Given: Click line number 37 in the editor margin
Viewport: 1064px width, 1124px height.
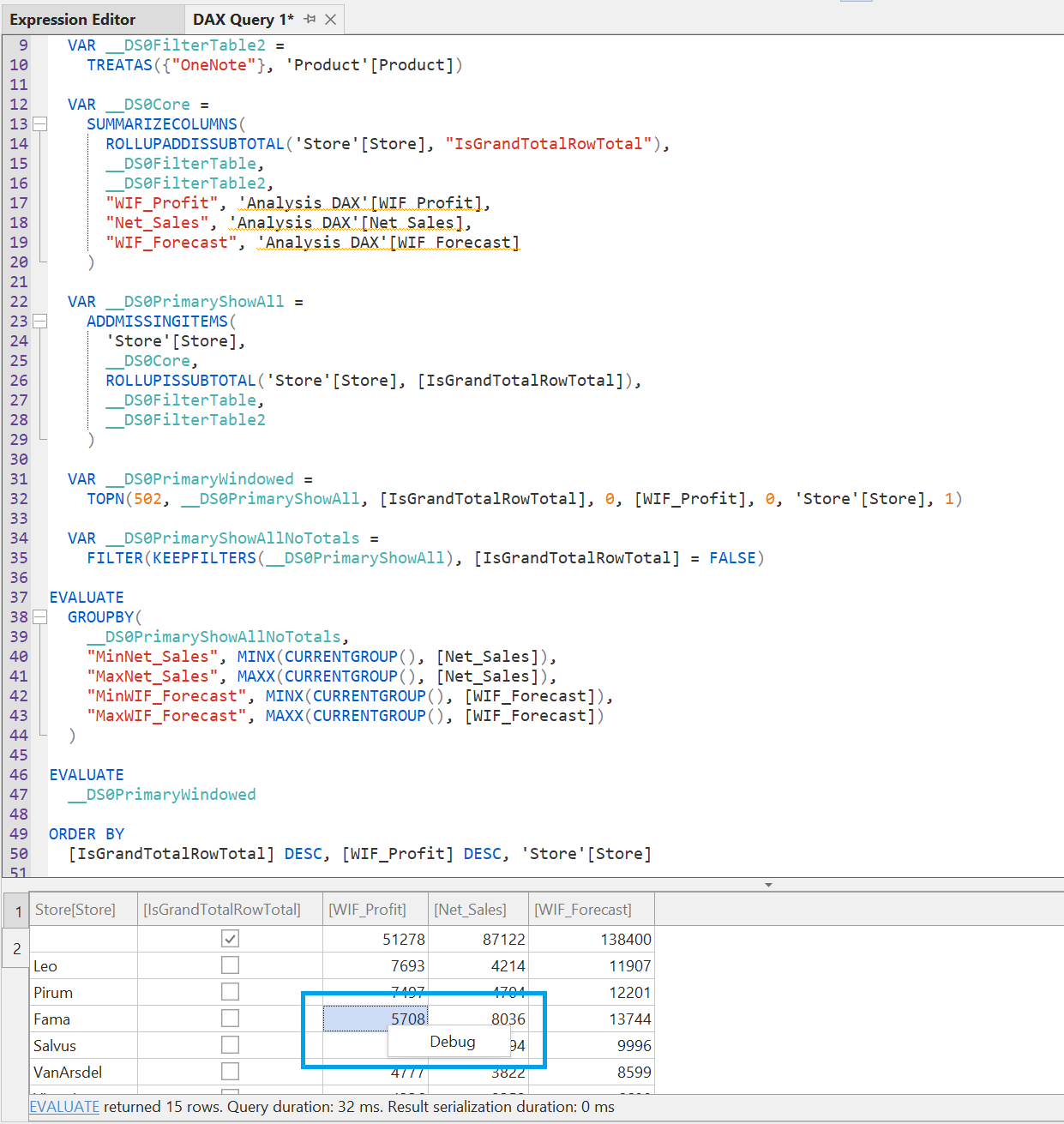Looking at the screenshot, I should 19,597.
